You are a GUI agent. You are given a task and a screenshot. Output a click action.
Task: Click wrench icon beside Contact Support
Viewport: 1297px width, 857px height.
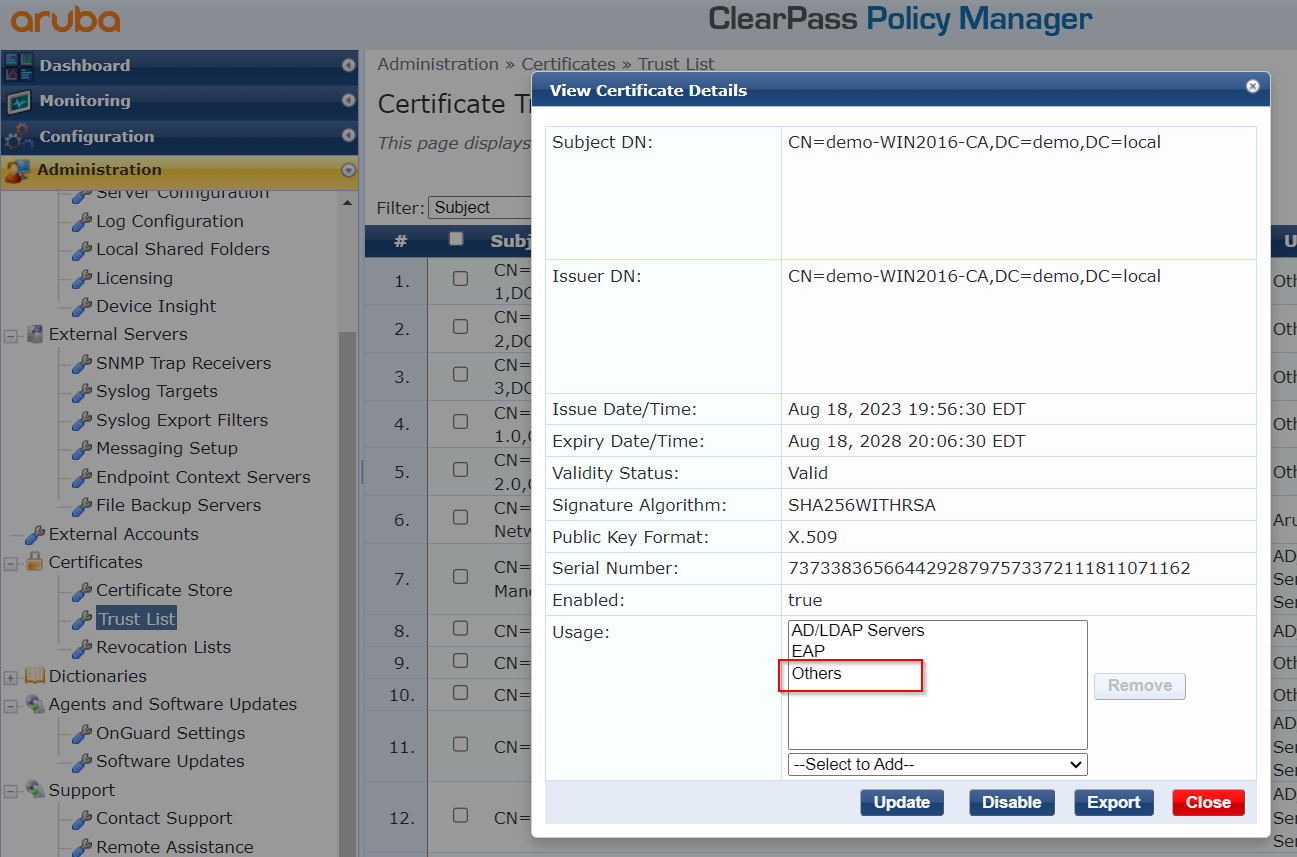[82, 819]
